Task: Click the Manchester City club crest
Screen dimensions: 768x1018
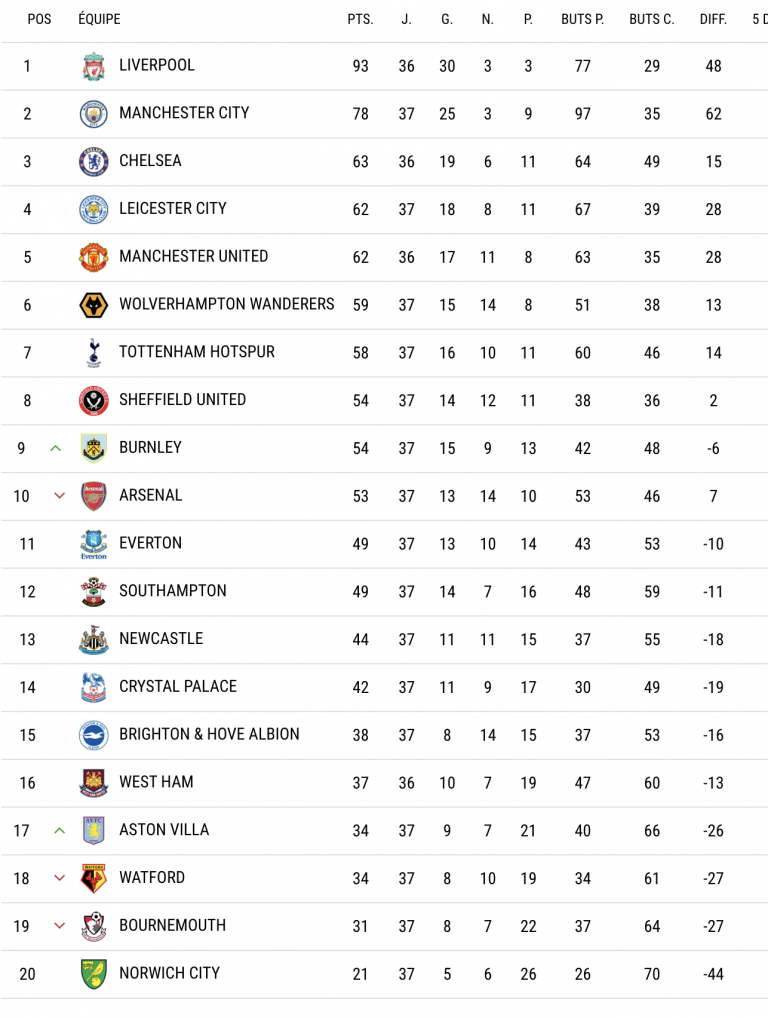Action: pos(93,114)
